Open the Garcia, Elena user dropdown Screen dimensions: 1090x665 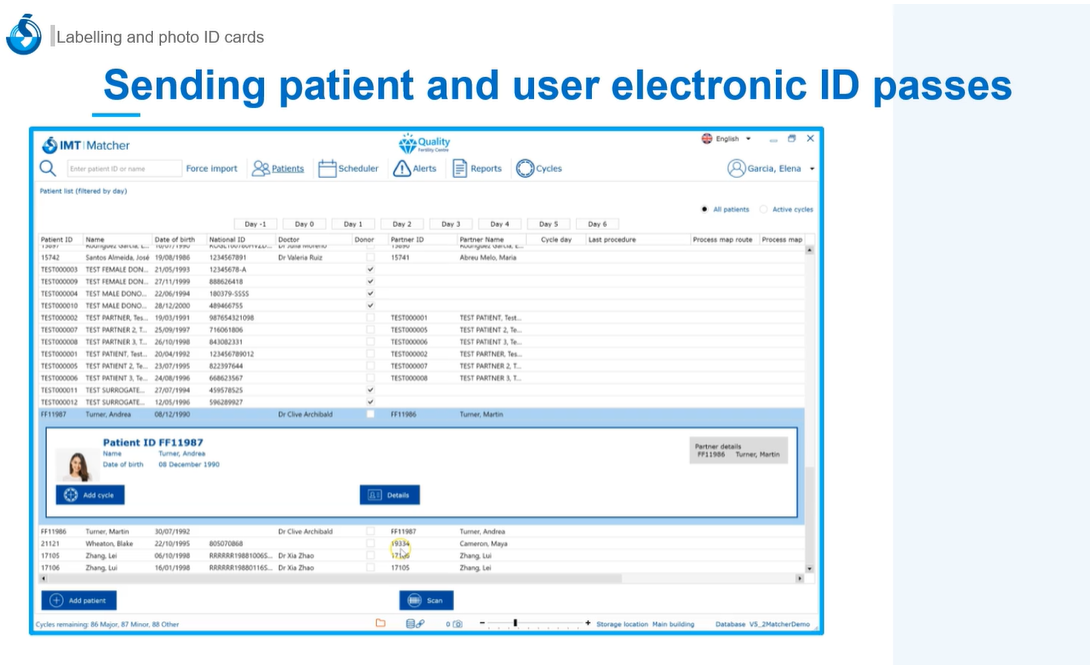pyautogui.click(x=771, y=169)
